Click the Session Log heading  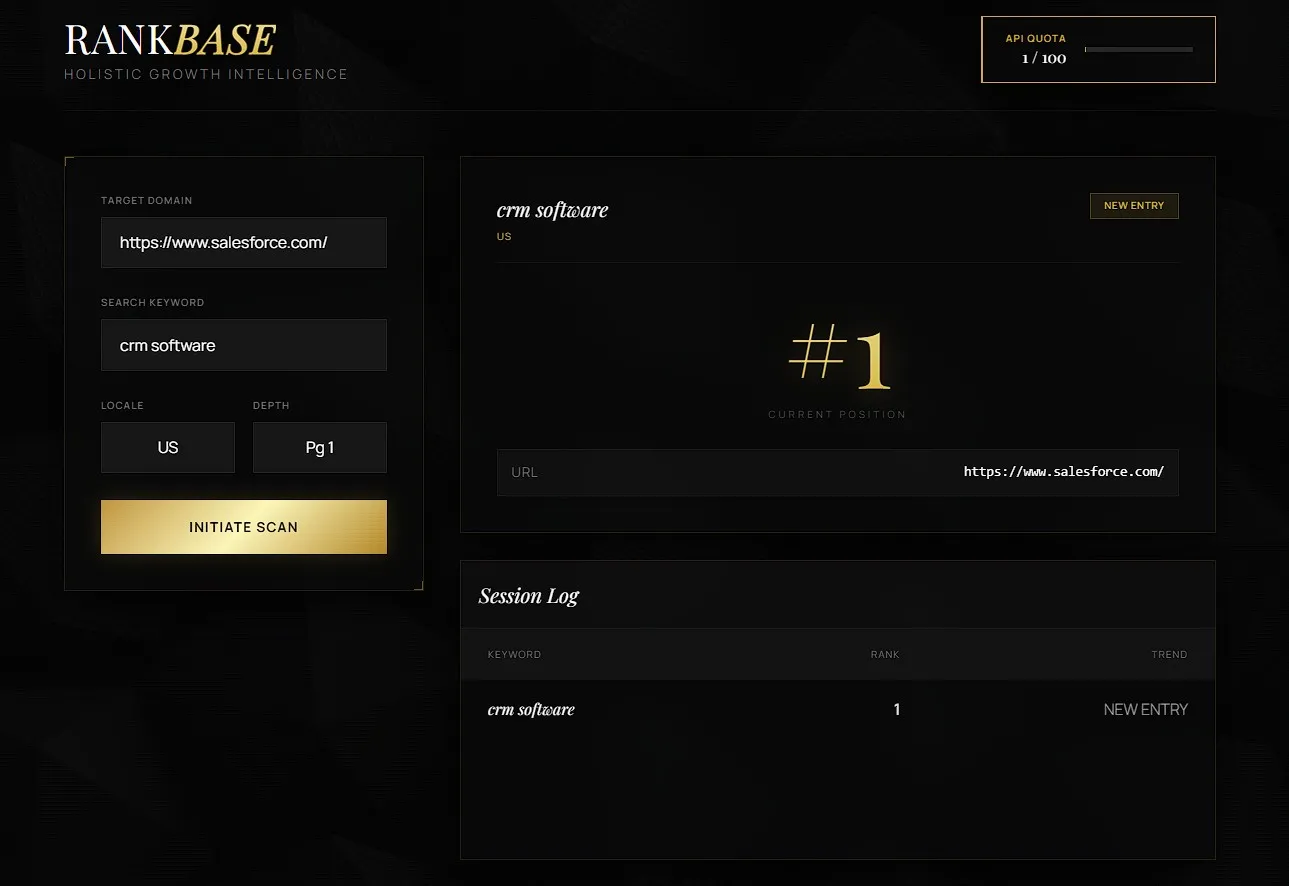pos(529,596)
